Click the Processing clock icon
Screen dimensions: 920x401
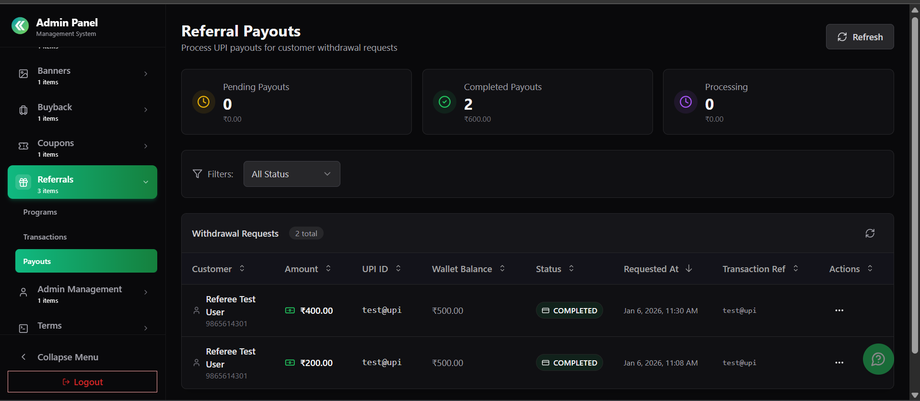(x=685, y=102)
